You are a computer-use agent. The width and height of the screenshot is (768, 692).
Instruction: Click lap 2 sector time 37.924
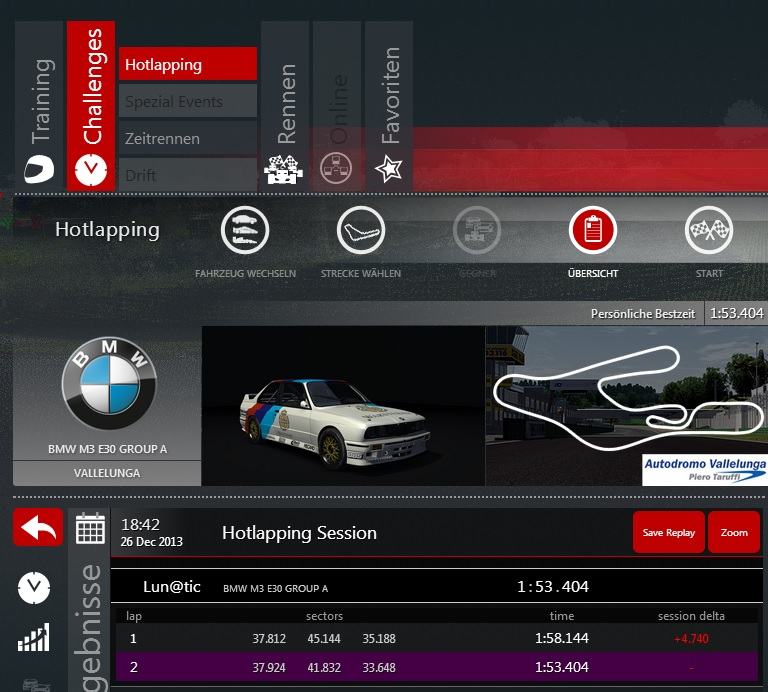pos(269,668)
